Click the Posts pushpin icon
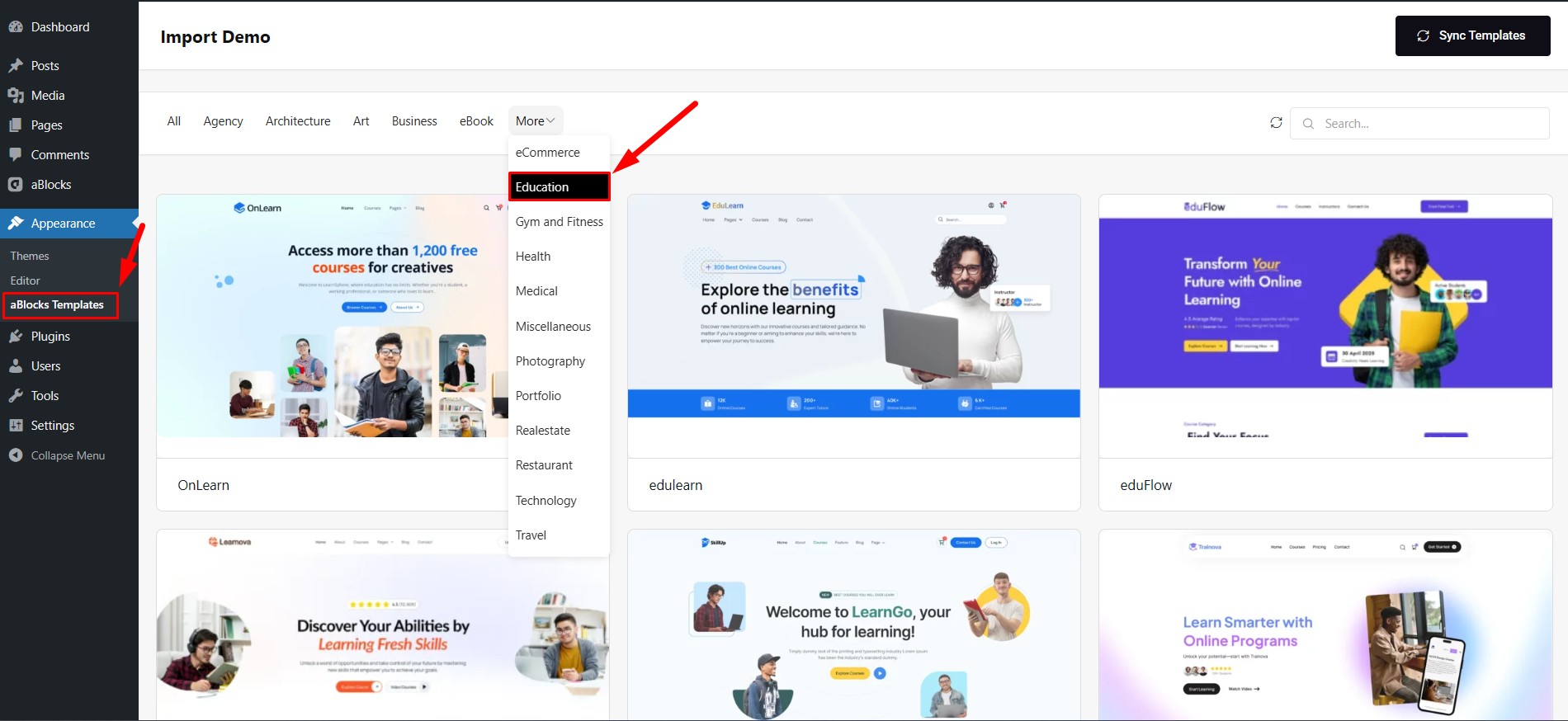1568x721 pixels. pyautogui.click(x=16, y=66)
